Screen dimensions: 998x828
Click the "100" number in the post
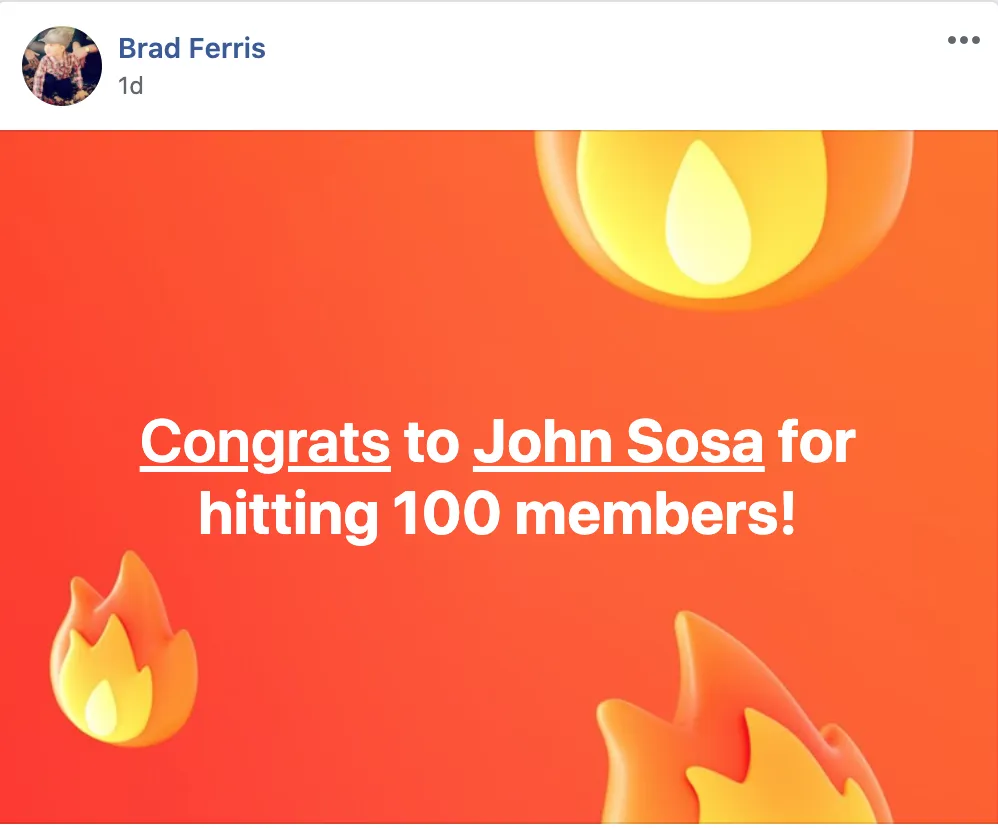[446, 514]
